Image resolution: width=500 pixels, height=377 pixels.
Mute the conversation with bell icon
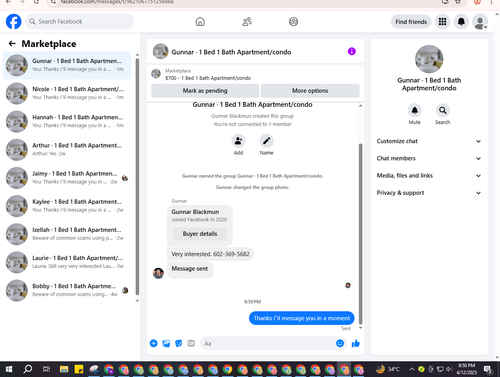(x=414, y=110)
